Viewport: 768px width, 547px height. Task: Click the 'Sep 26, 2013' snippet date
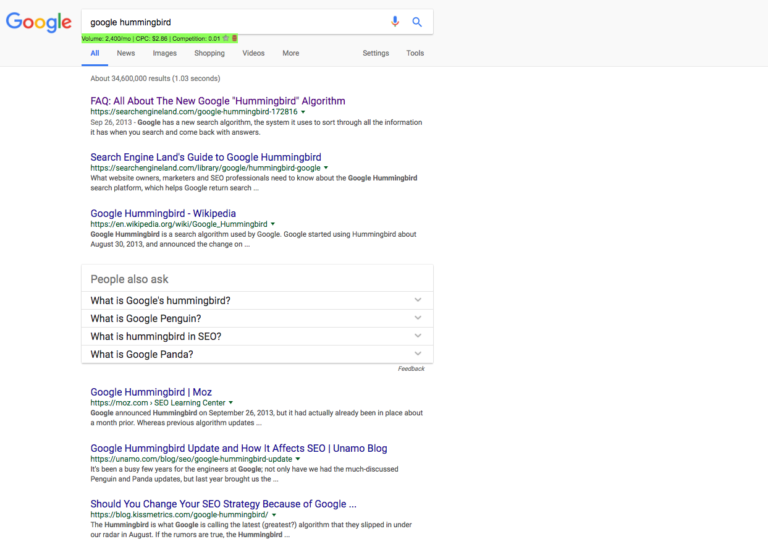(x=111, y=122)
